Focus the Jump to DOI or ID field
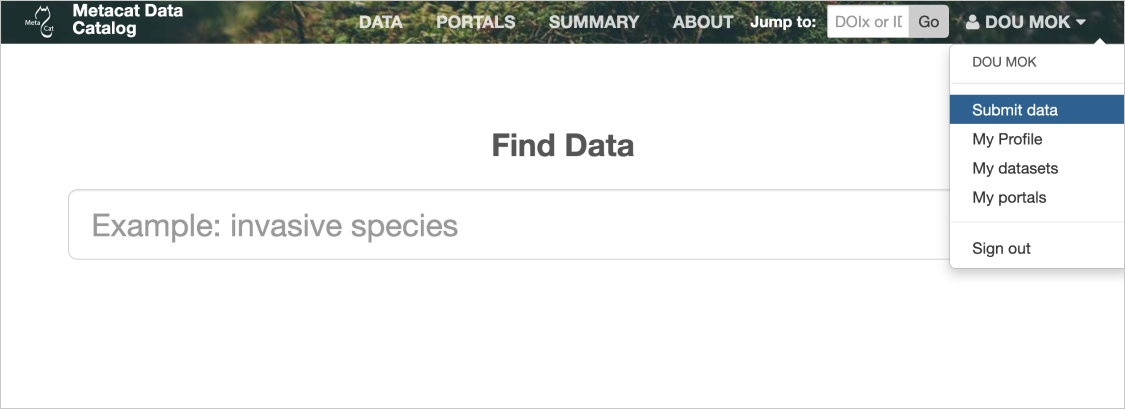The width and height of the screenshot is (1125, 409). point(868,22)
